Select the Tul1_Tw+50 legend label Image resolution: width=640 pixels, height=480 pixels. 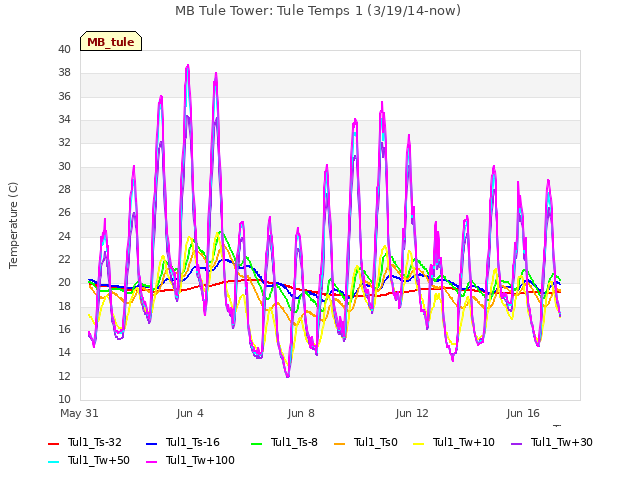99,460
